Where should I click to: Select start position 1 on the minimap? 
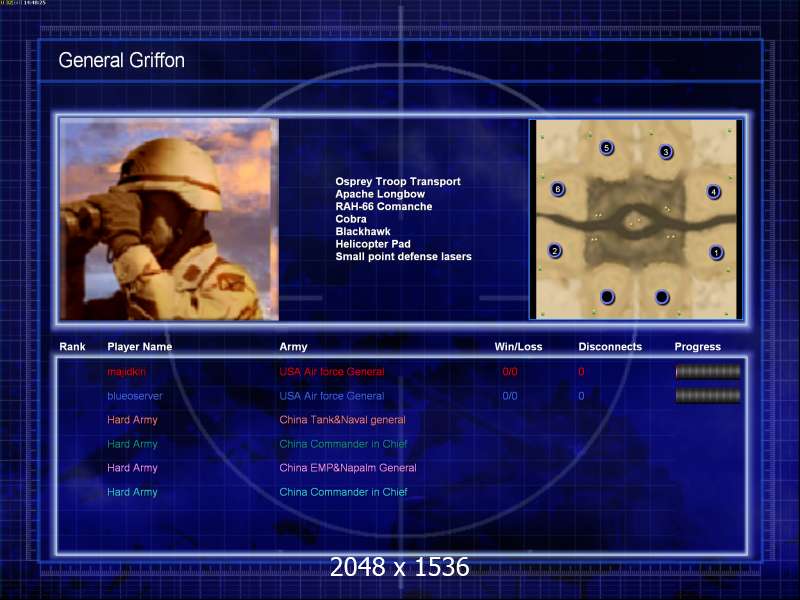[716, 253]
